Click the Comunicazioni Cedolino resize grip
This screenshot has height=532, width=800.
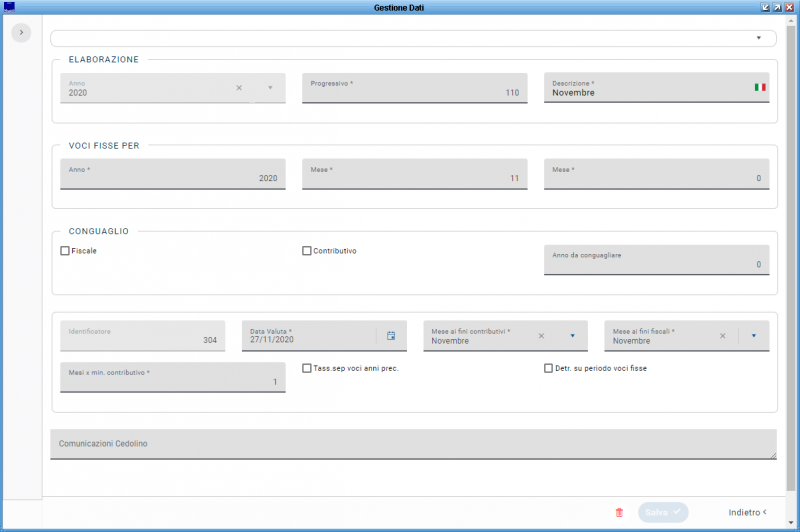tap(773, 456)
